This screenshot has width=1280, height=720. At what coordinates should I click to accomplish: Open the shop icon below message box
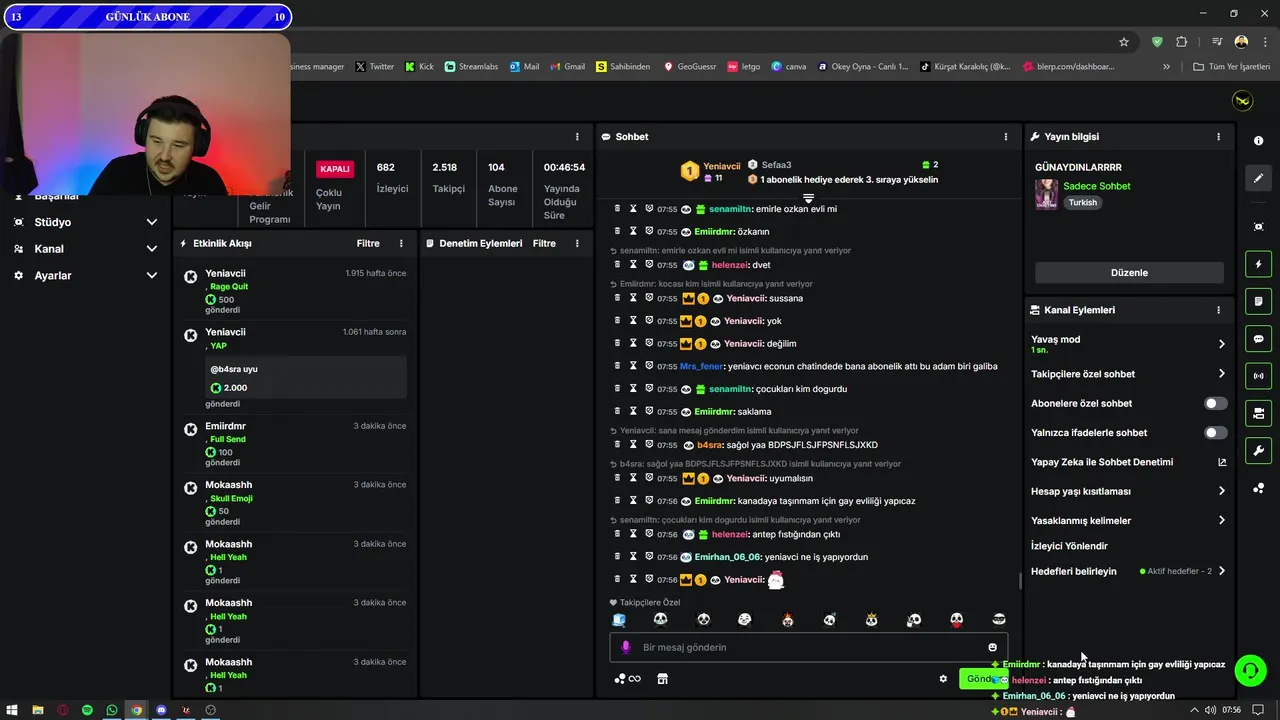point(662,679)
